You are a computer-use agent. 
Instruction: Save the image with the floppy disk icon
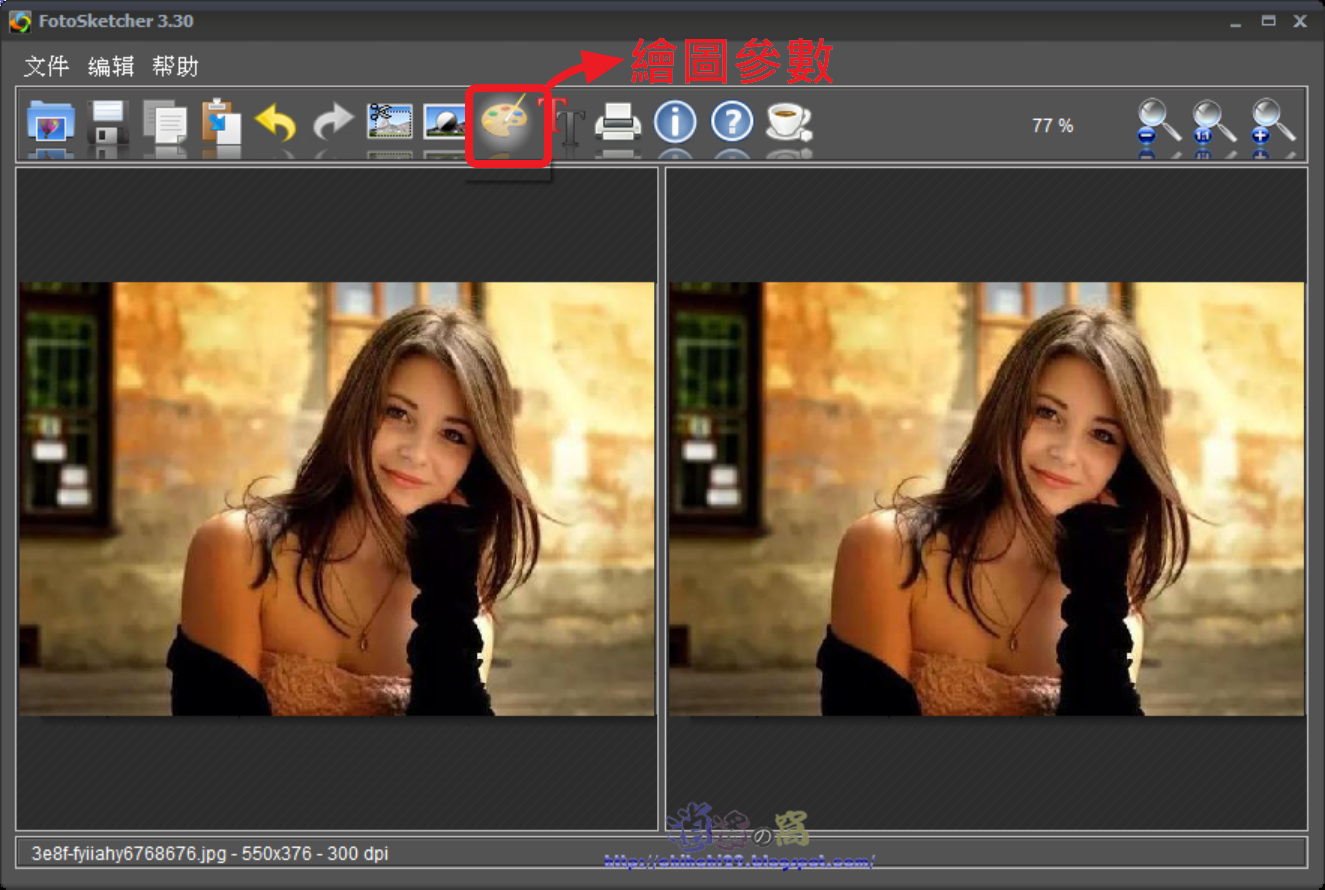point(110,122)
